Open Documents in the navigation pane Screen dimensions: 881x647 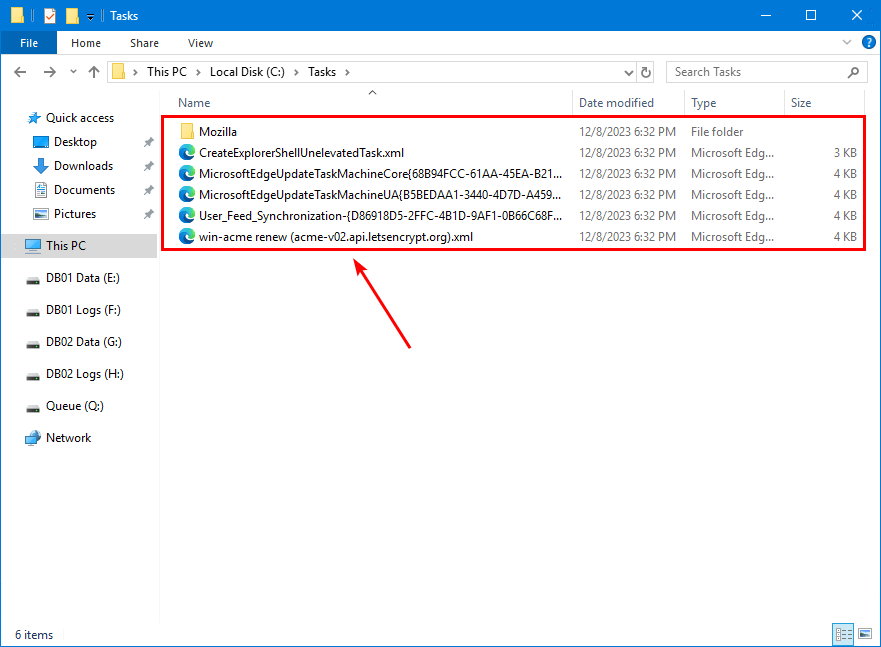click(x=84, y=190)
